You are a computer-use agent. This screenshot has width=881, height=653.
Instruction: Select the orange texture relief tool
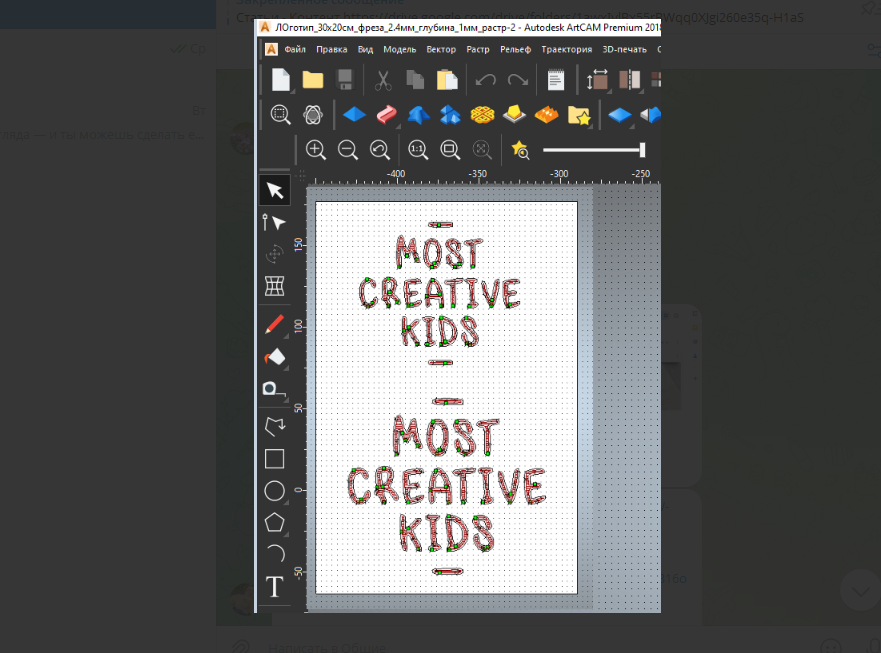(x=546, y=115)
